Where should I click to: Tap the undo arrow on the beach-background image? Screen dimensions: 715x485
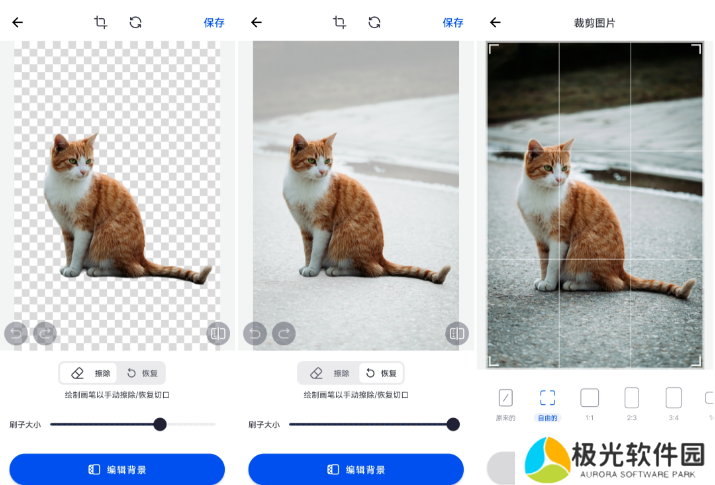[255, 333]
